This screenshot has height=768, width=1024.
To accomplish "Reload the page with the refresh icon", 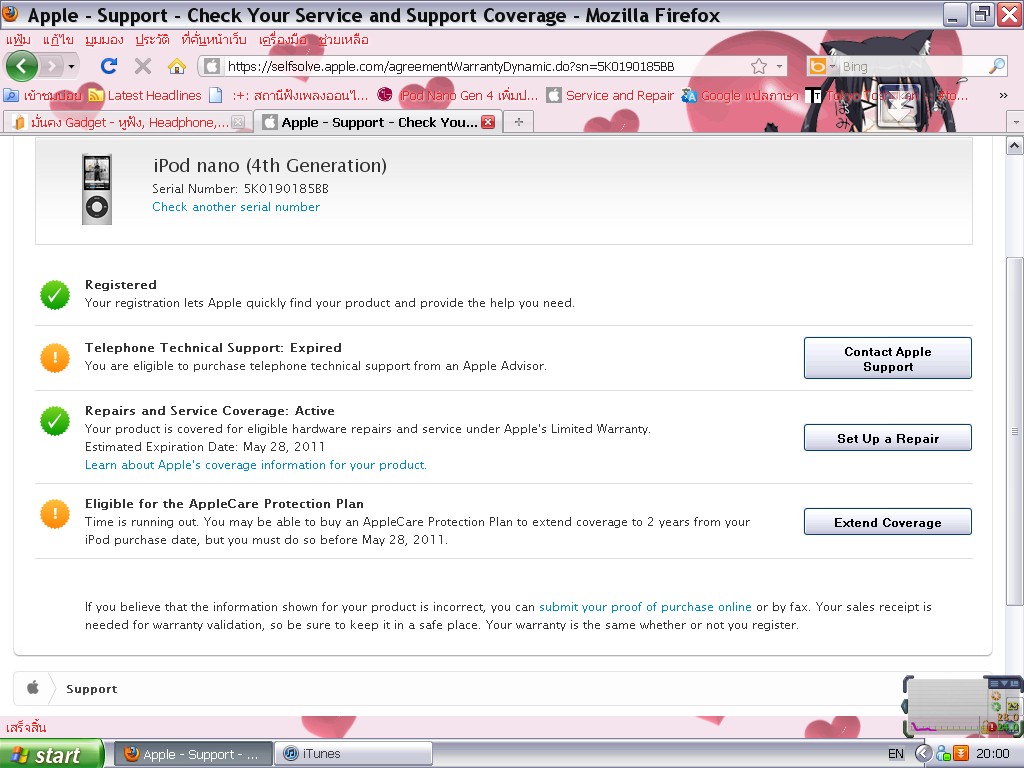I will coord(109,66).
